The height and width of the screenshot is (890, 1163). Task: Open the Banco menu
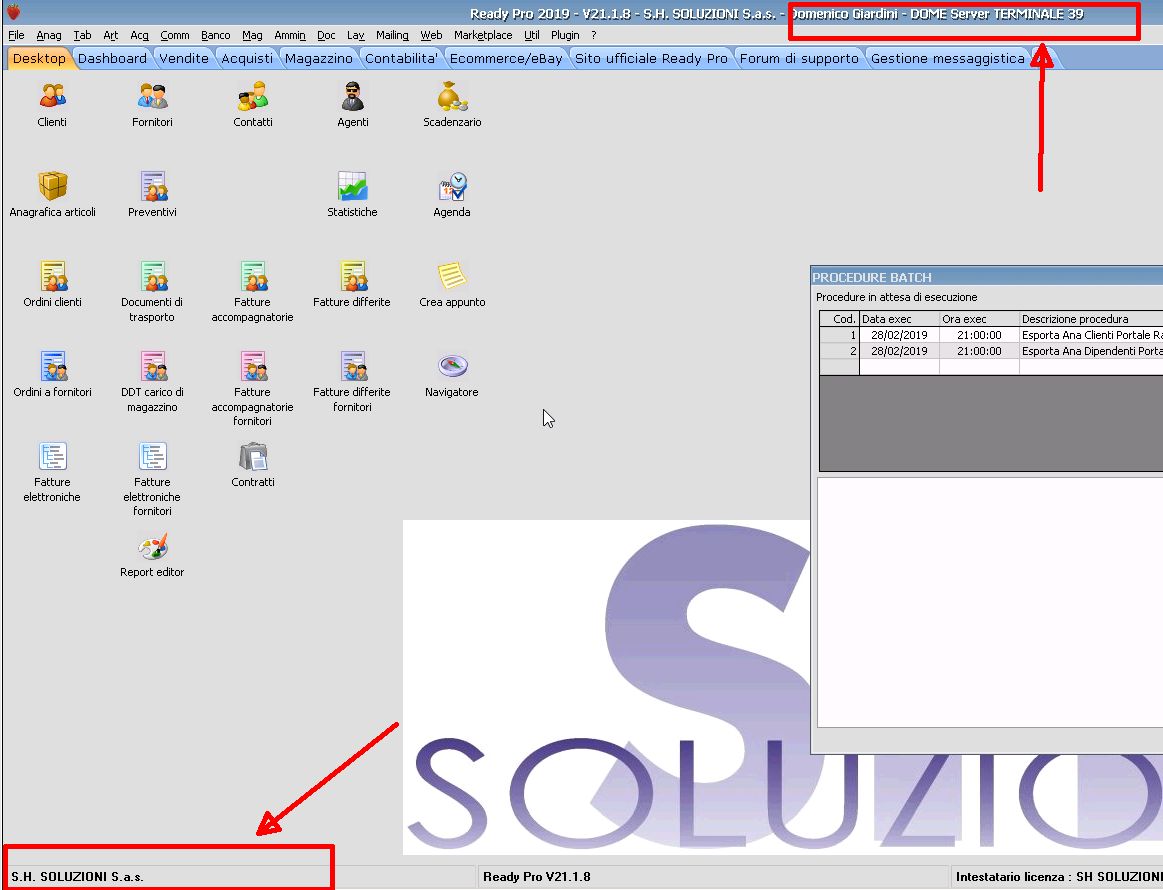pyautogui.click(x=216, y=35)
